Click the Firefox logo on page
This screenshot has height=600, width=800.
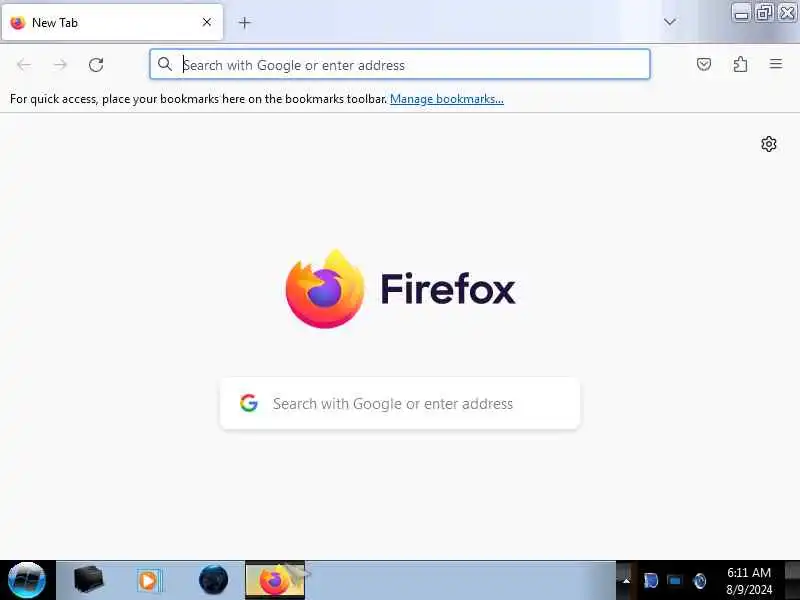324,289
